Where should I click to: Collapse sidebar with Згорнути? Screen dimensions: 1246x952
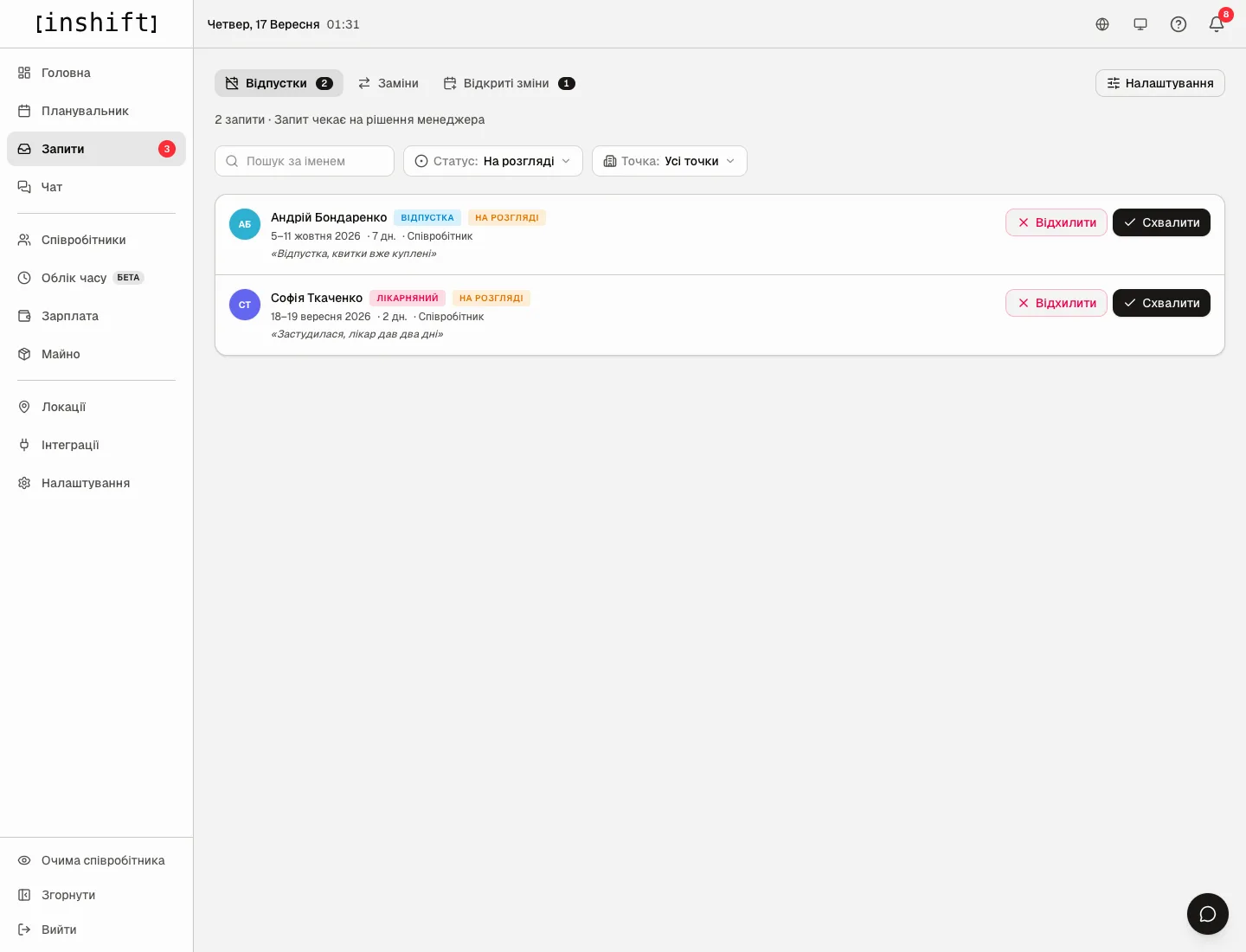96,895
